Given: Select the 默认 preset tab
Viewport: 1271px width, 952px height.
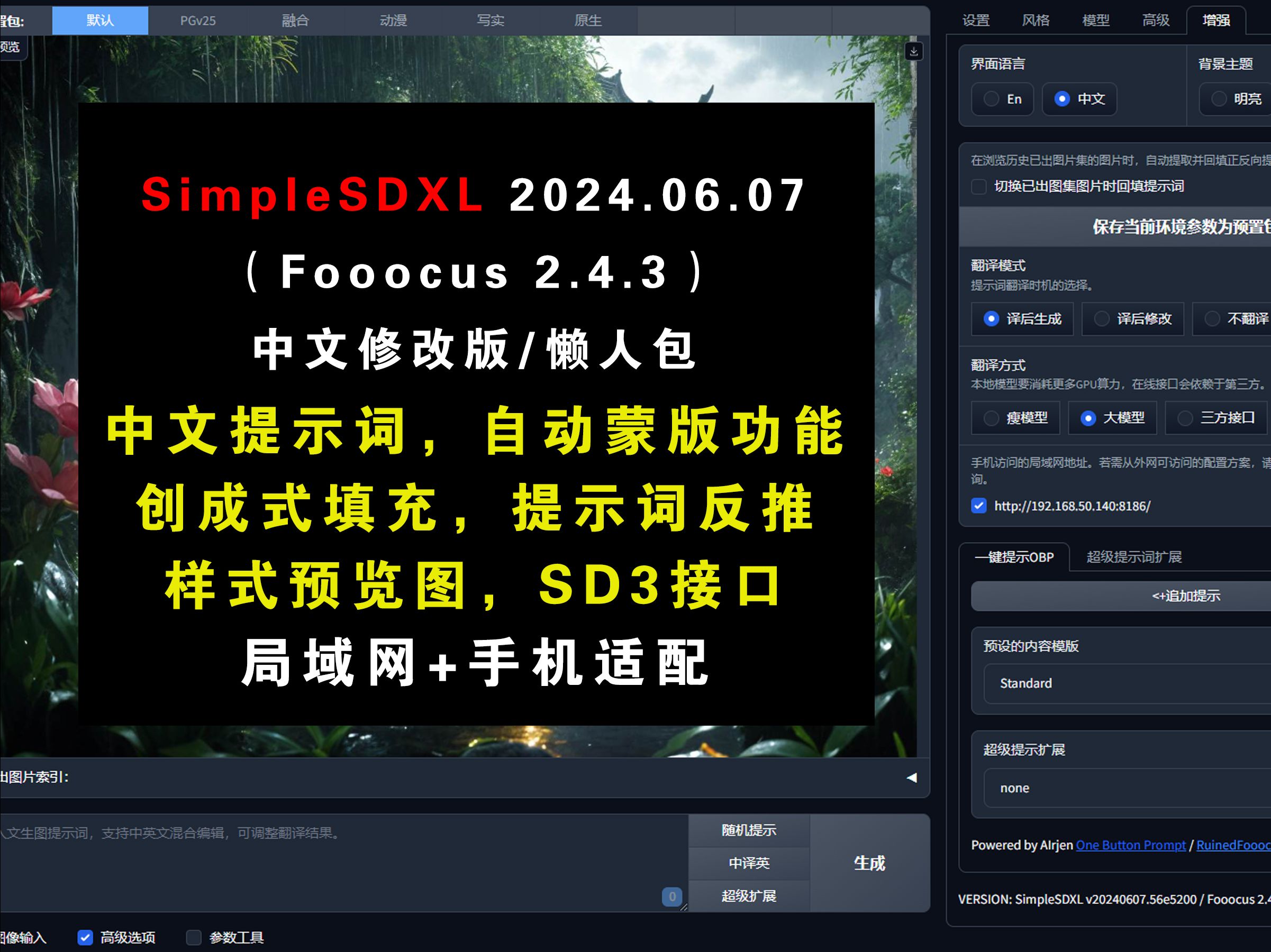Looking at the screenshot, I should [x=100, y=21].
